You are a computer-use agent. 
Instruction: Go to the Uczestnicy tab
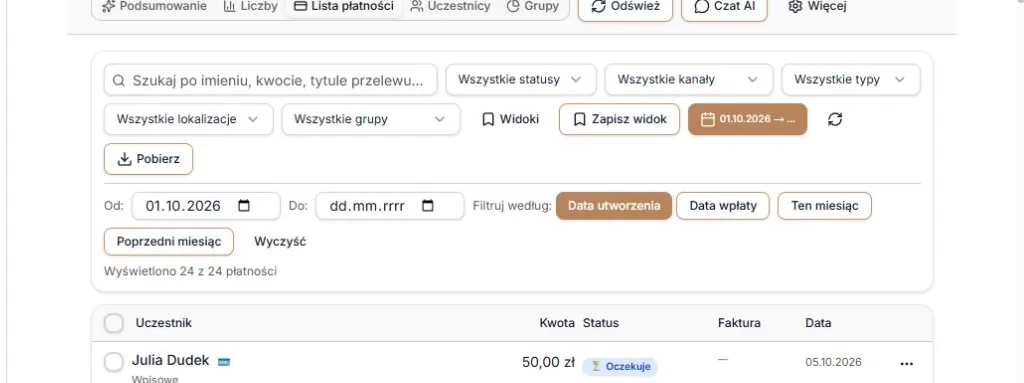[451, 7]
